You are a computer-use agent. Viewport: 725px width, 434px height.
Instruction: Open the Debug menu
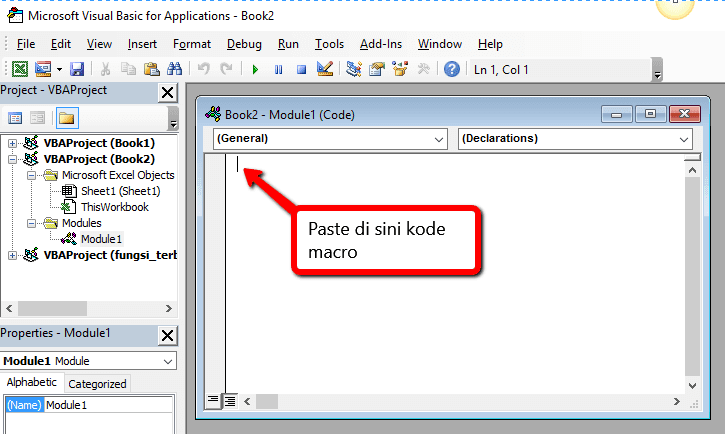(x=244, y=44)
